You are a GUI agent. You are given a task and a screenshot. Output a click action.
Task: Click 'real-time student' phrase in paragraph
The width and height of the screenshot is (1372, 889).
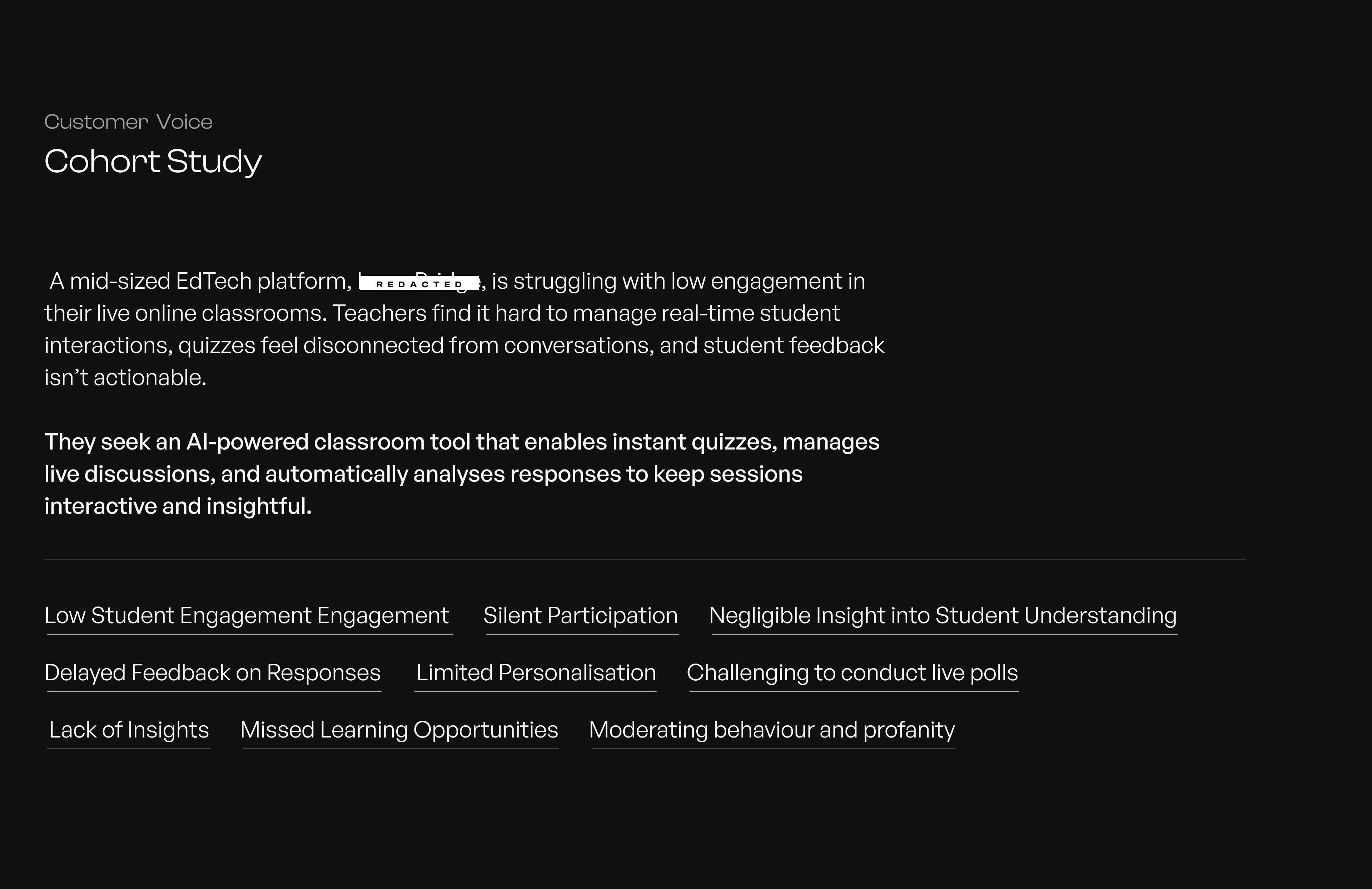pyautogui.click(x=750, y=313)
